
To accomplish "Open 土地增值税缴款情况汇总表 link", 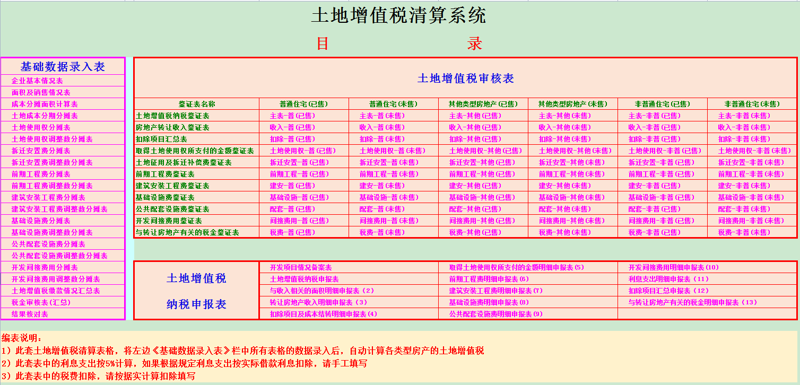I will [56, 291].
